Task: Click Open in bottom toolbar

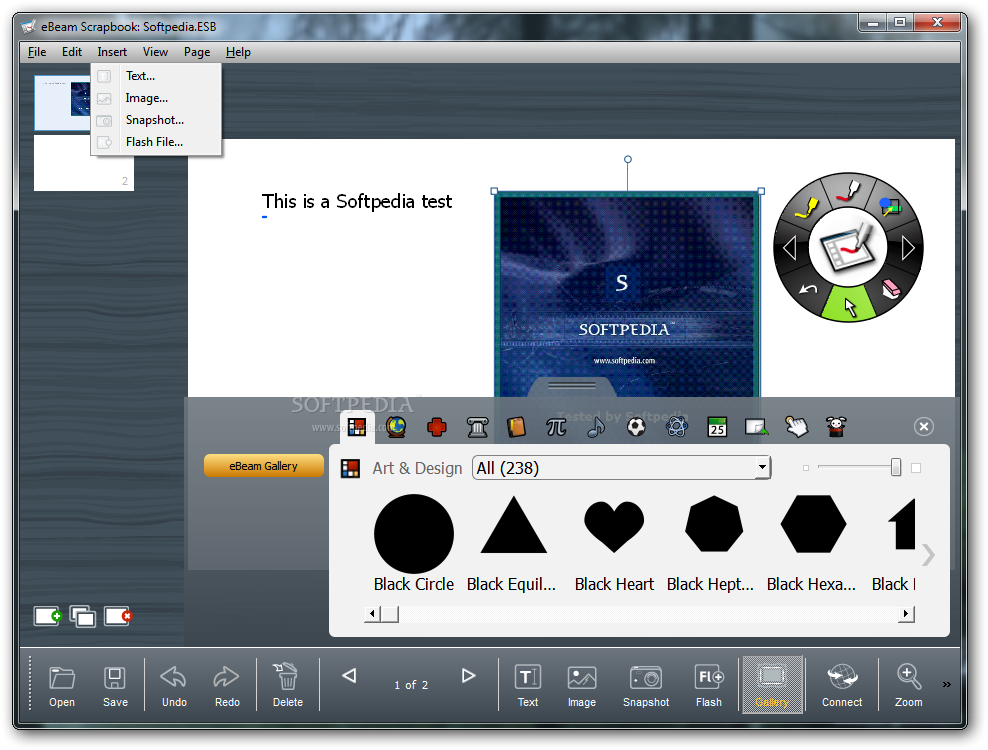Action: 62,686
